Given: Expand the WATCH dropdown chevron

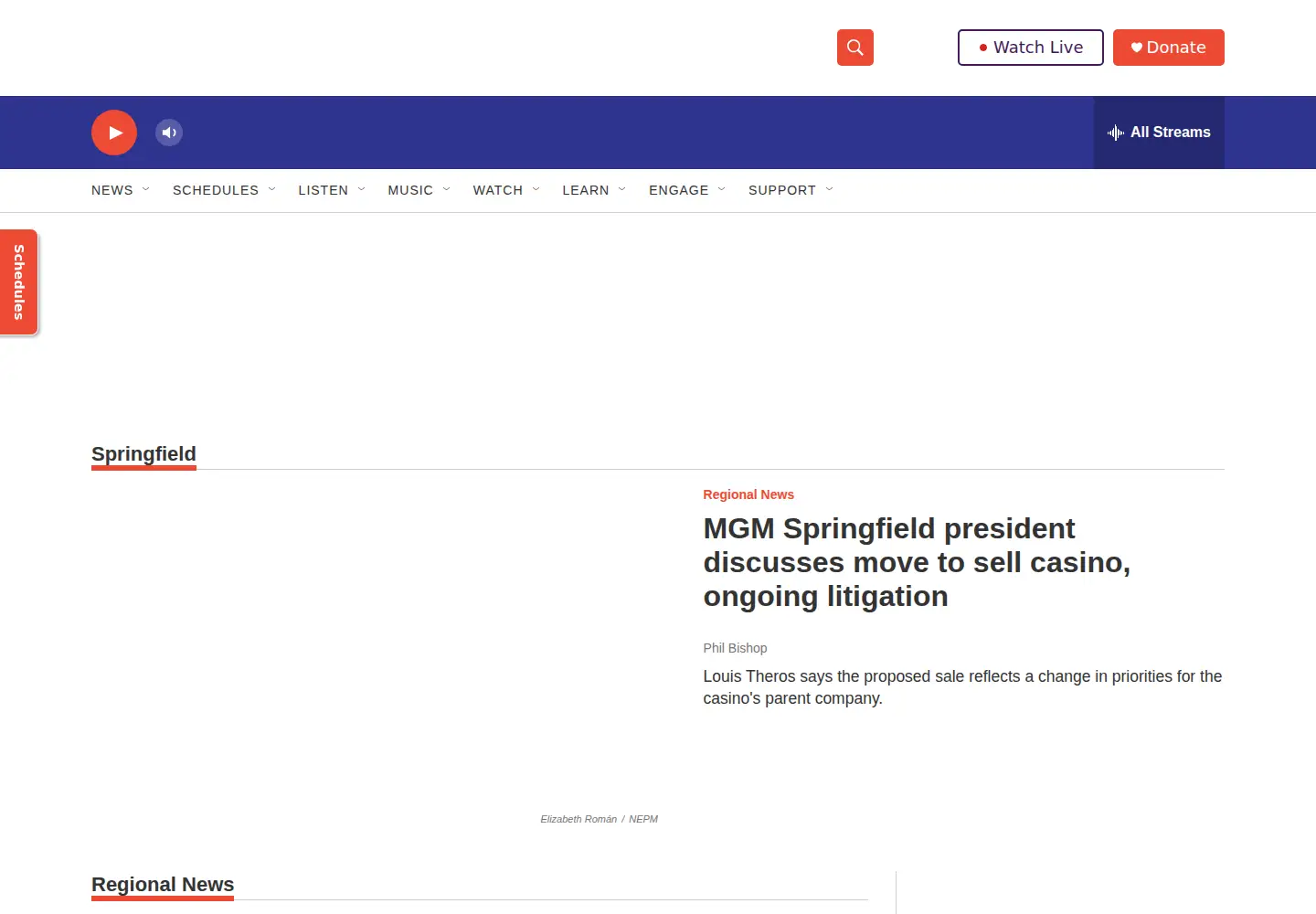Looking at the screenshot, I should pyautogui.click(x=536, y=189).
